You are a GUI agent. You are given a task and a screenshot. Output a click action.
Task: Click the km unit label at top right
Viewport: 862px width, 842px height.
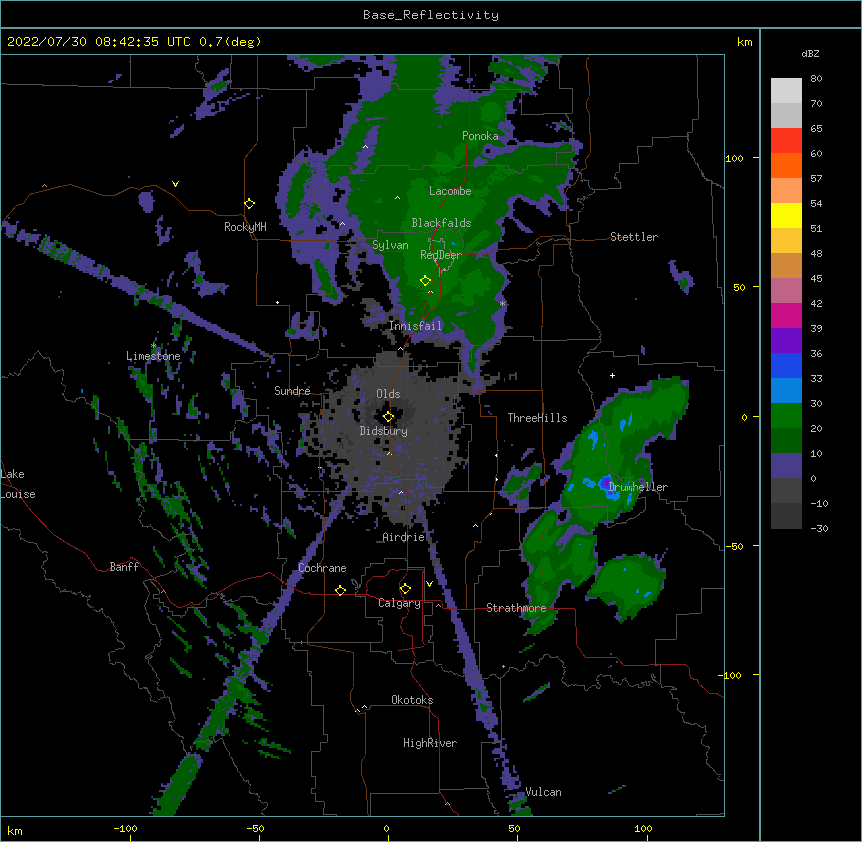[744, 42]
